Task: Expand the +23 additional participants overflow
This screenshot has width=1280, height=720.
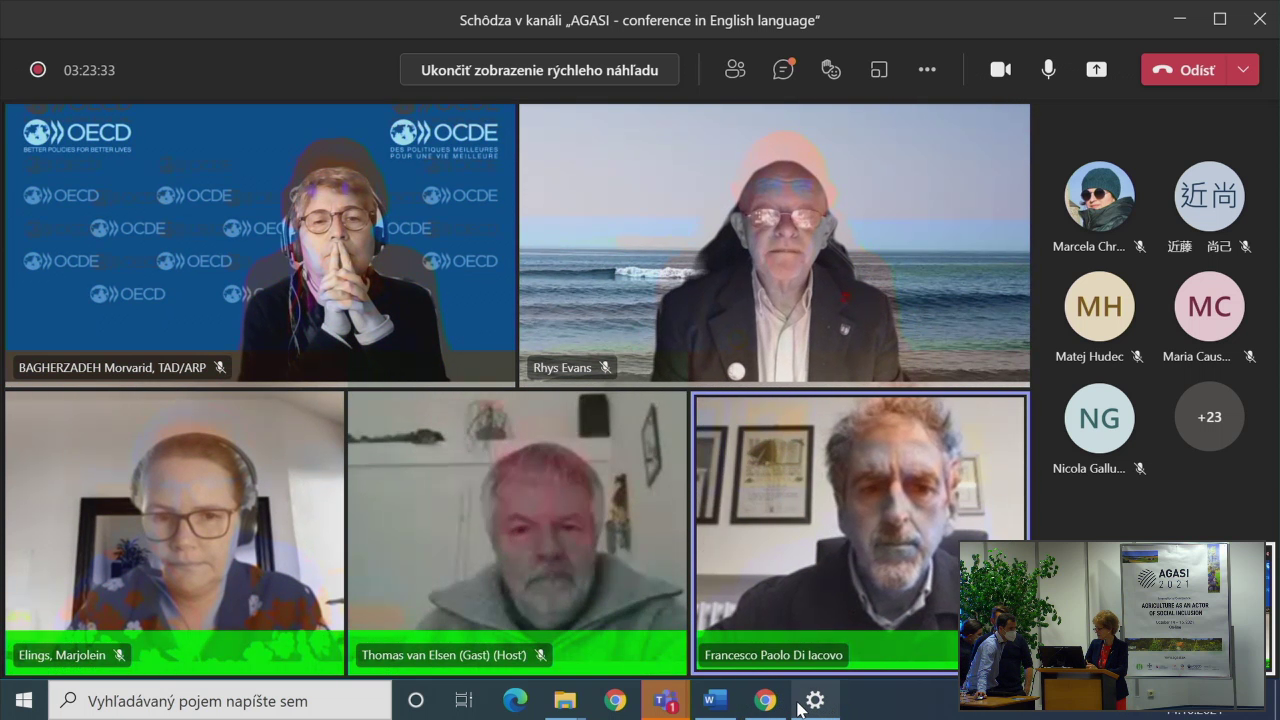Action: 1209,417
